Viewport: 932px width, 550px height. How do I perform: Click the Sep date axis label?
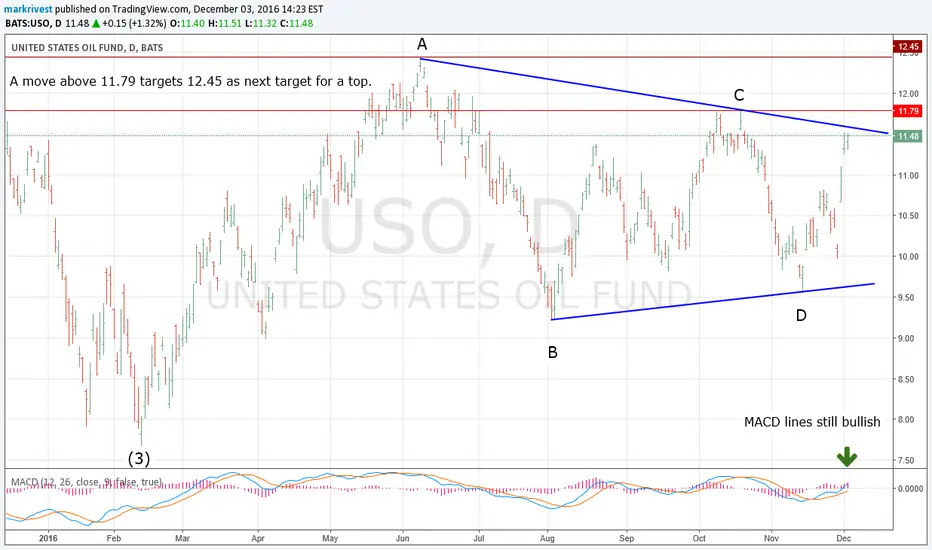pos(626,538)
